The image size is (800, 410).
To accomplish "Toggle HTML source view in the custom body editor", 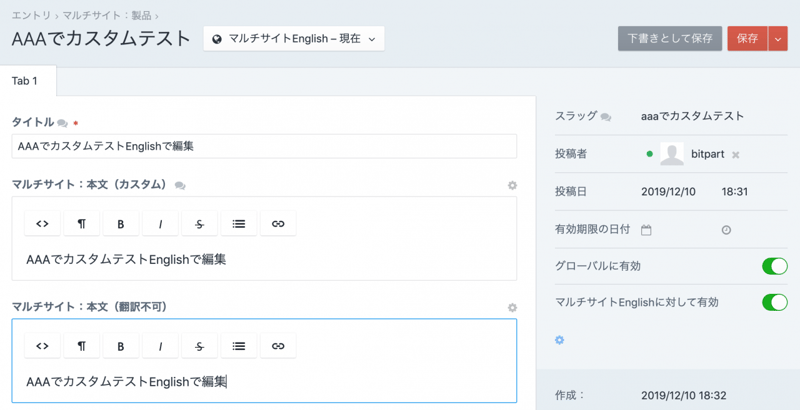I will 42,224.
